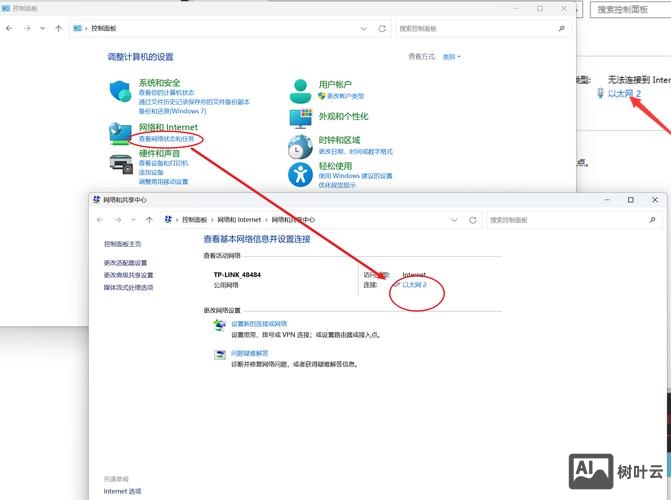
Task: Click forward arrow in 网络和共享中心 window
Action: (x=118, y=220)
